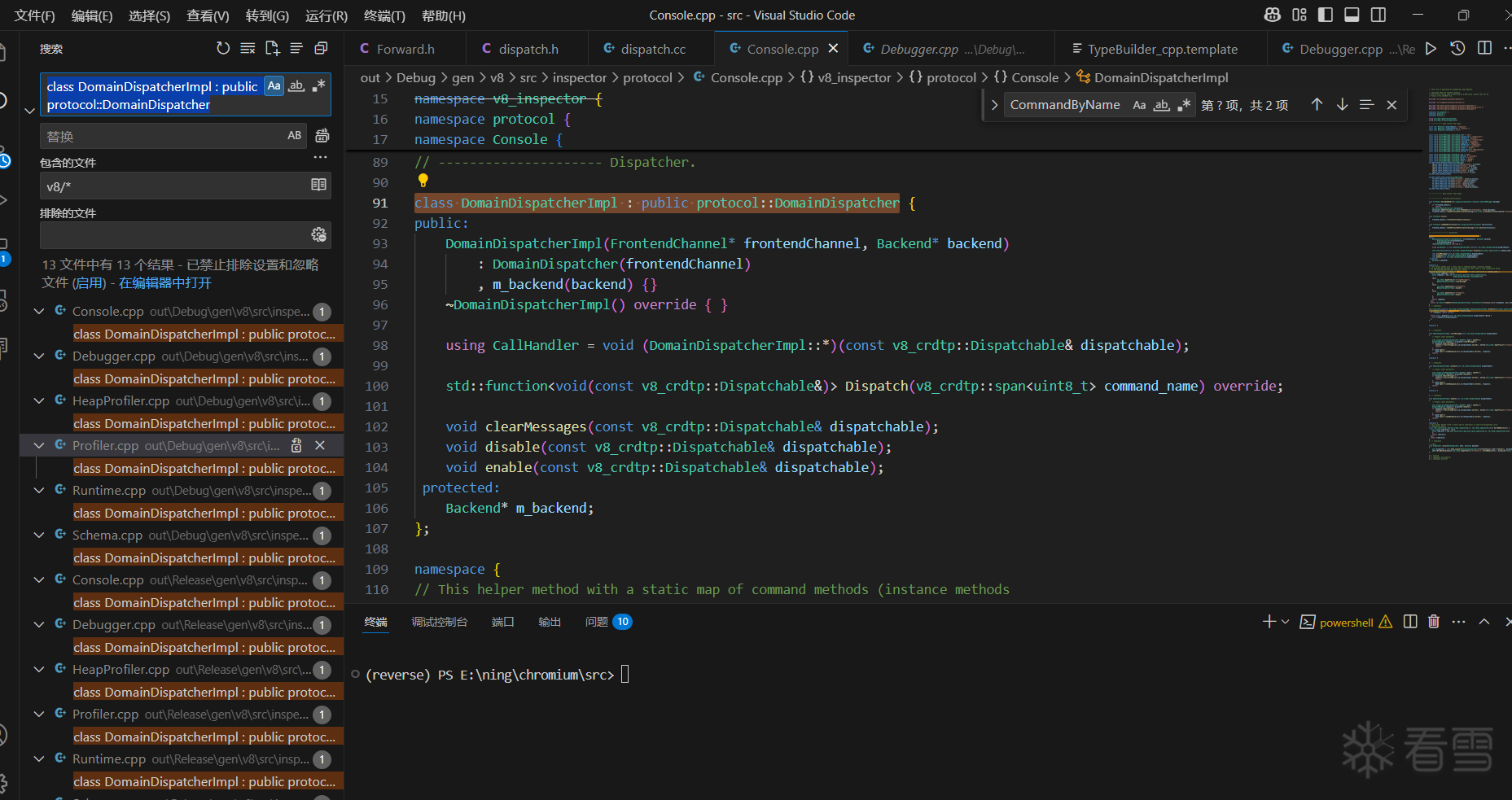Collapse Console.cpp Debug result group
Image resolution: width=1512 pixels, height=800 pixels.
(x=39, y=311)
